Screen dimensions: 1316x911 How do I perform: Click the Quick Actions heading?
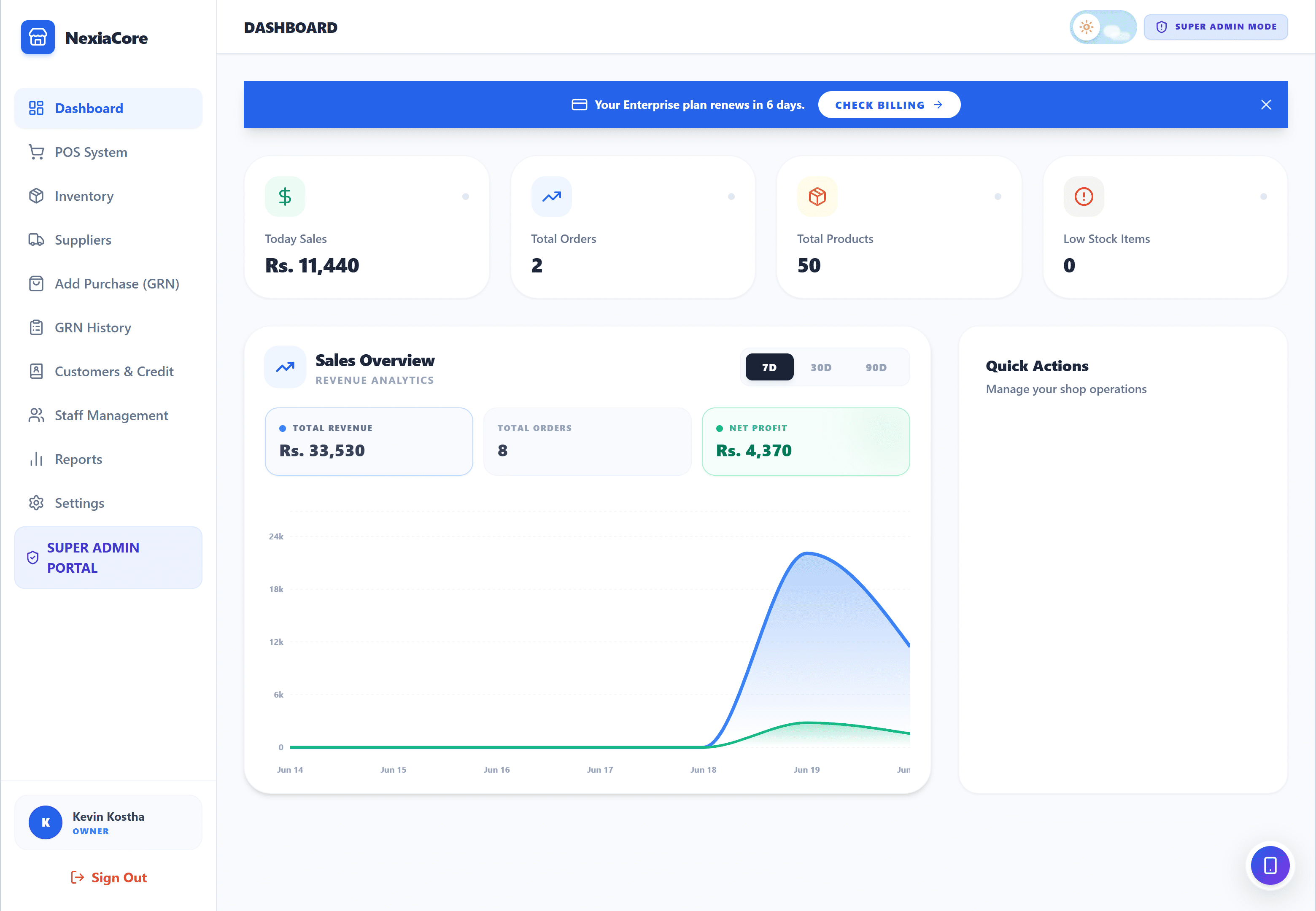coord(1037,367)
